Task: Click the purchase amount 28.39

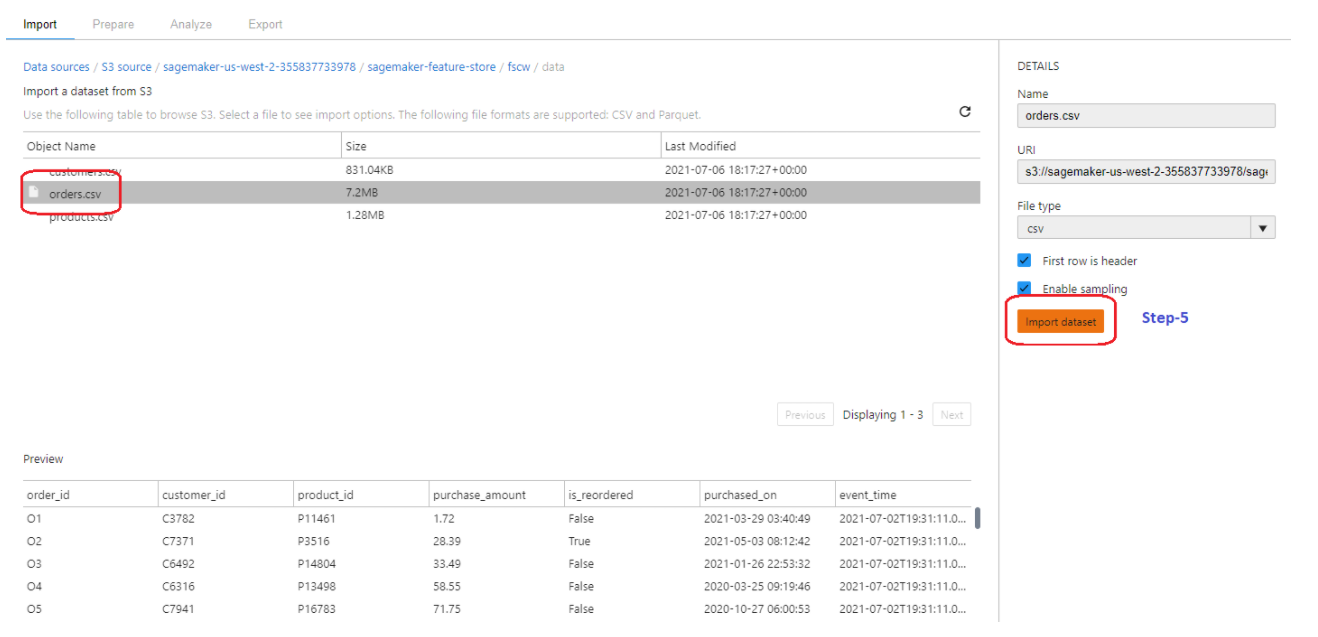Action: point(447,541)
